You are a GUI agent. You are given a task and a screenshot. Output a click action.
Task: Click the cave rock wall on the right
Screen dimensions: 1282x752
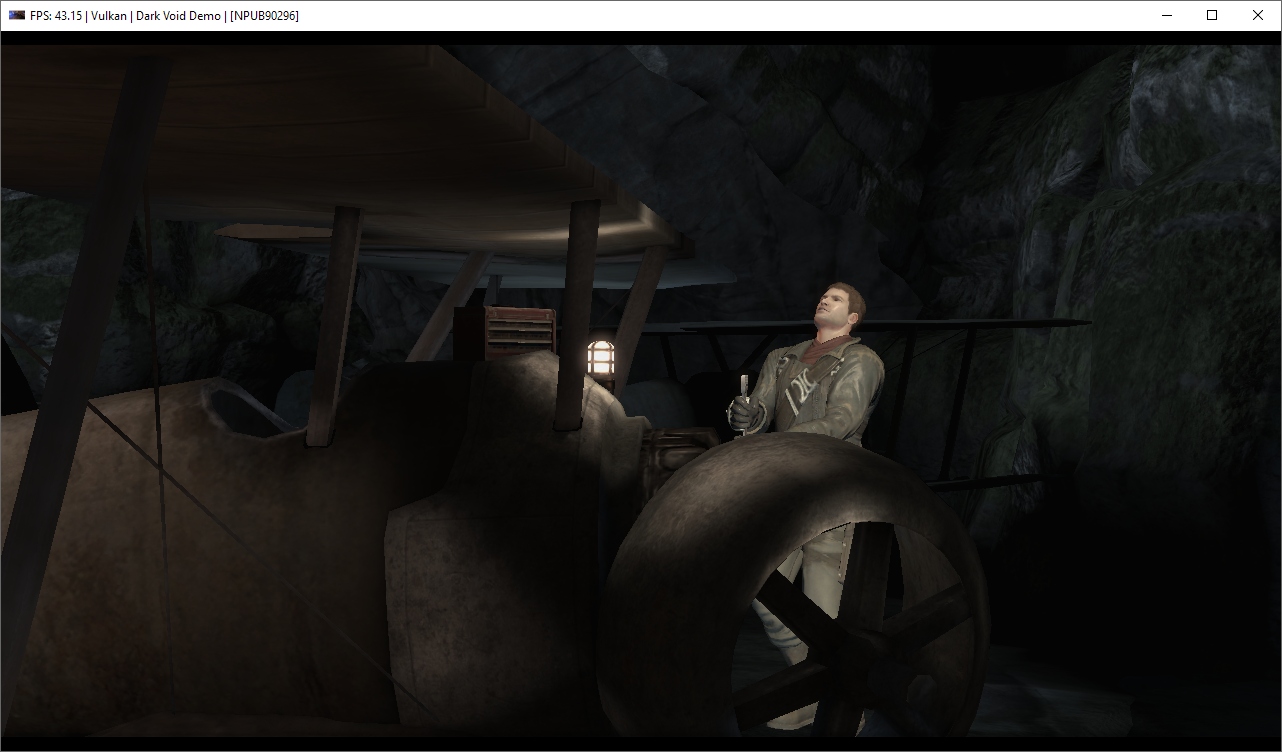pos(1150,300)
